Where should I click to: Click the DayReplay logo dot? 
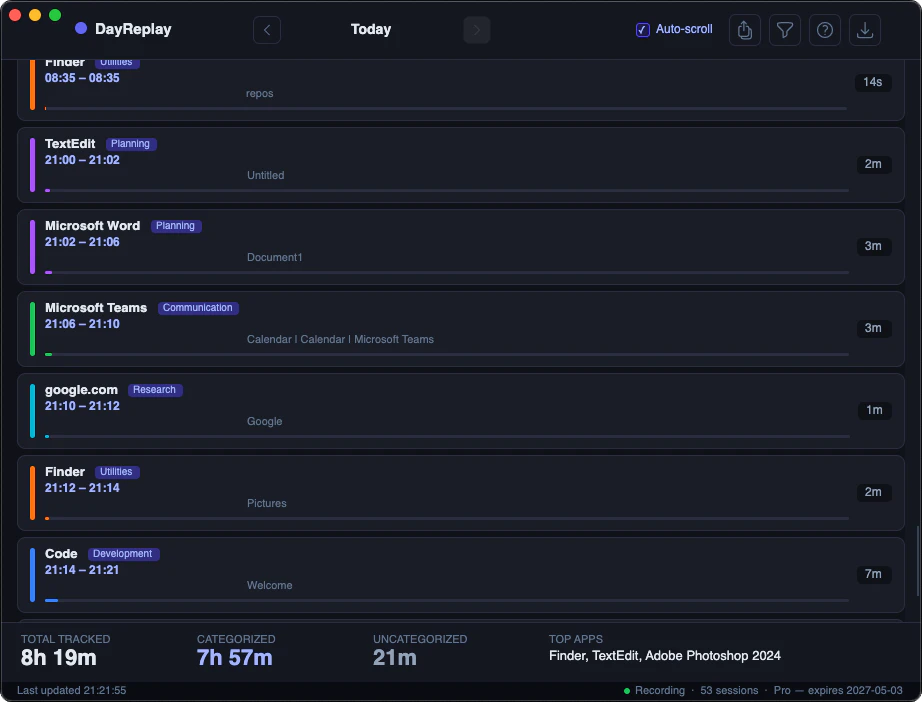click(x=81, y=28)
